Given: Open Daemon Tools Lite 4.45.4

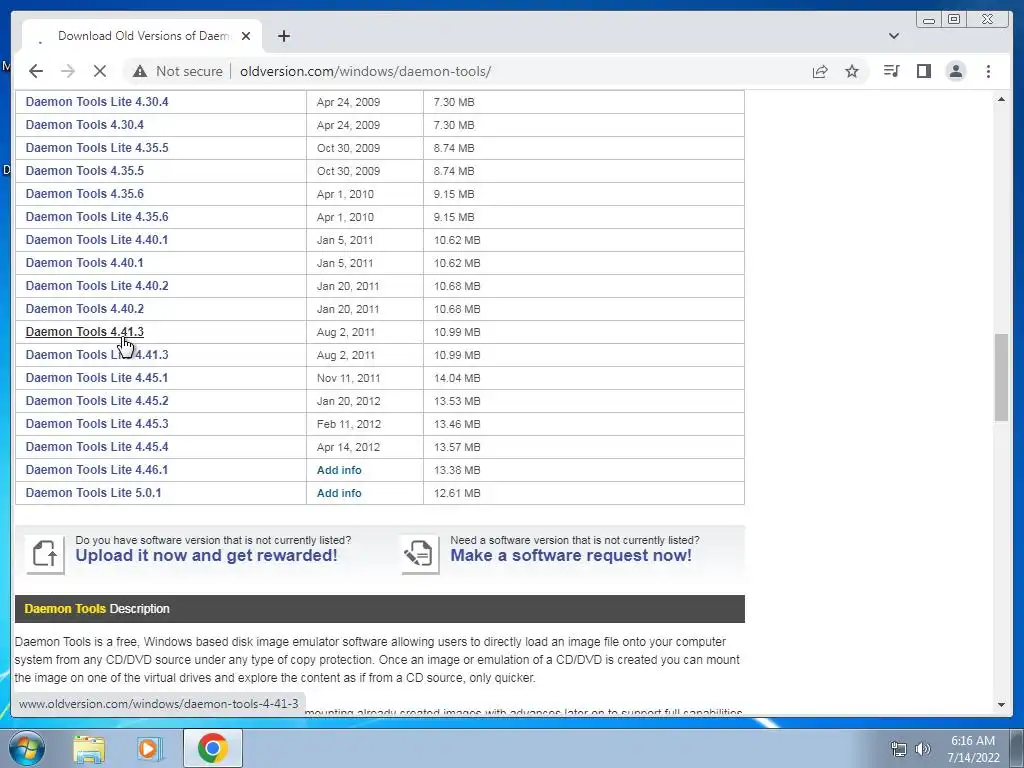Looking at the screenshot, I should [97, 447].
